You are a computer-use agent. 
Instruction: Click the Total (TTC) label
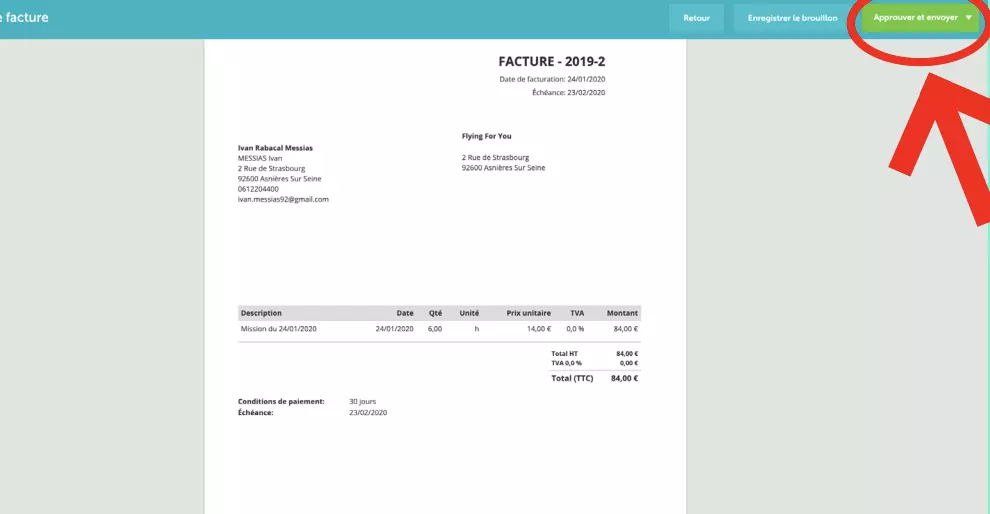pyautogui.click(x=573, y=378)
